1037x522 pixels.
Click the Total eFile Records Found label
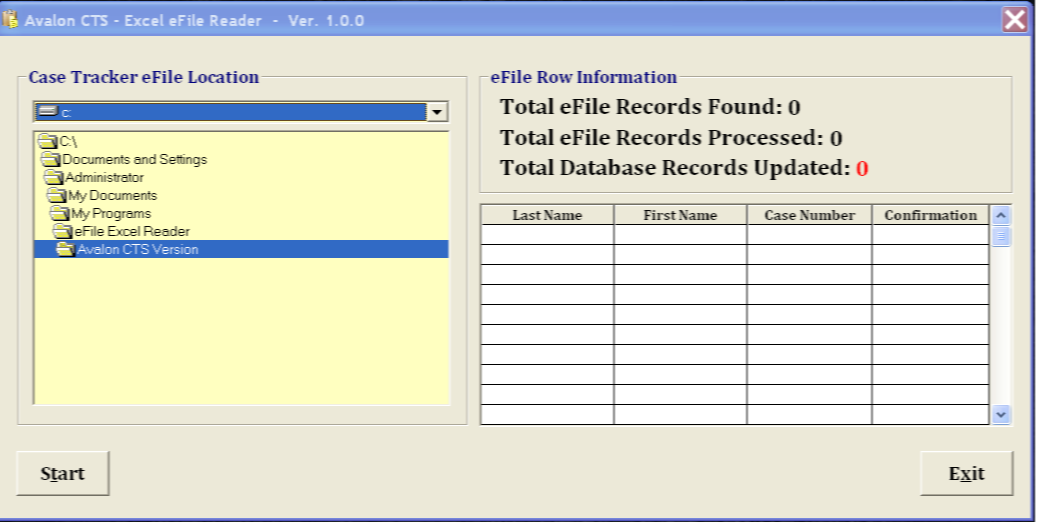(641, 107)
